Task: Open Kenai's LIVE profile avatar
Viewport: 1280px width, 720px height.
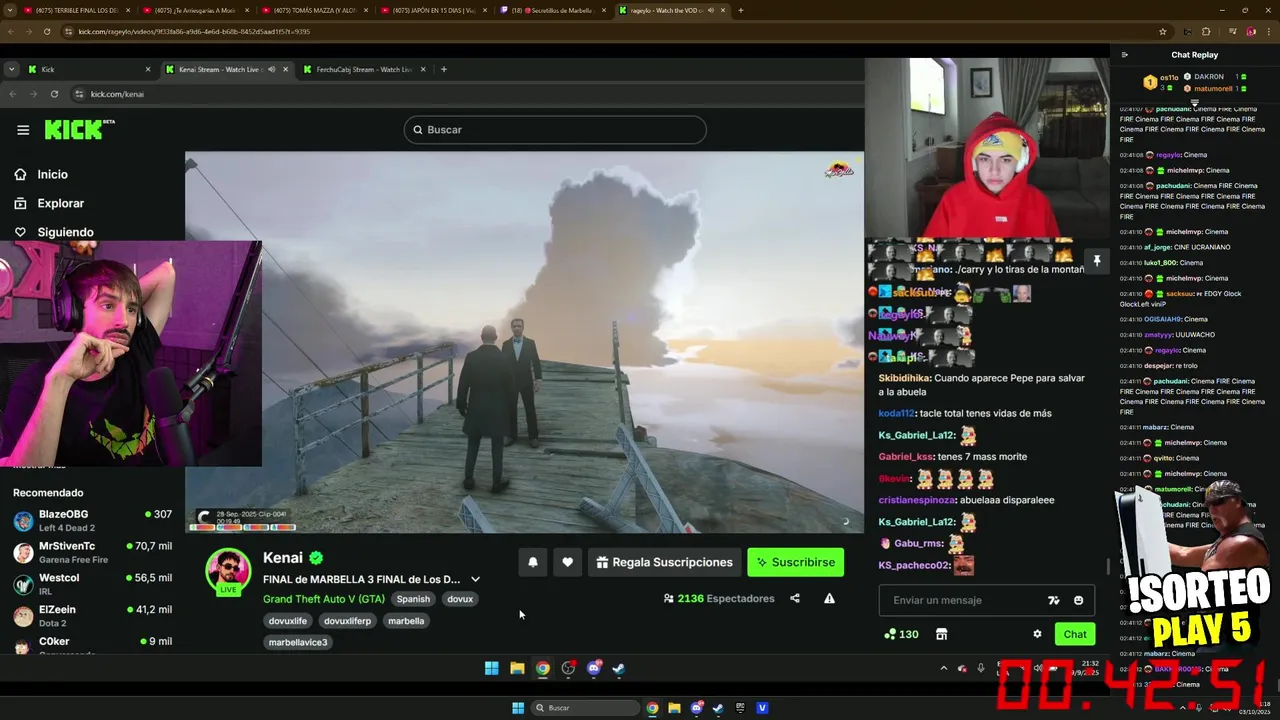Action: click(x=228, y=571)
